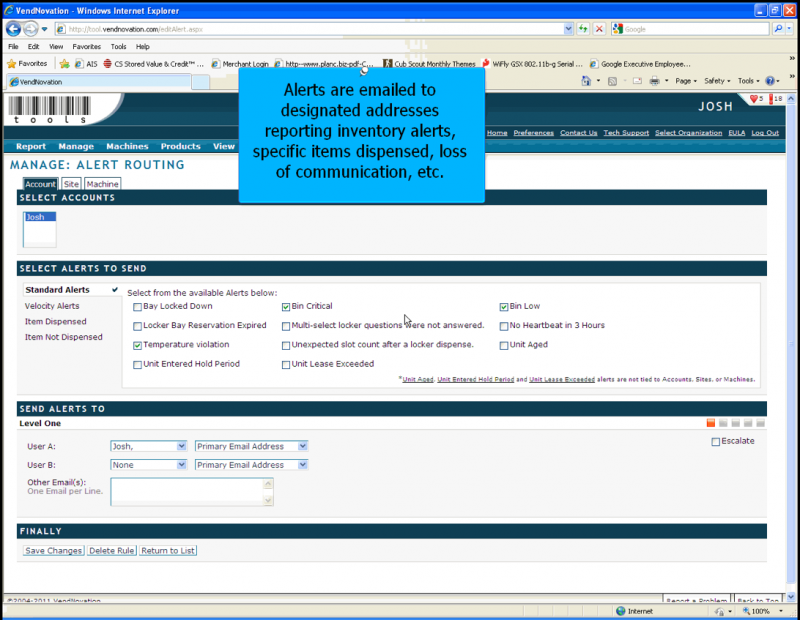Check the Unit Lease Exceeded checkbox
The image size is (800, 620).
pos(286,365)
